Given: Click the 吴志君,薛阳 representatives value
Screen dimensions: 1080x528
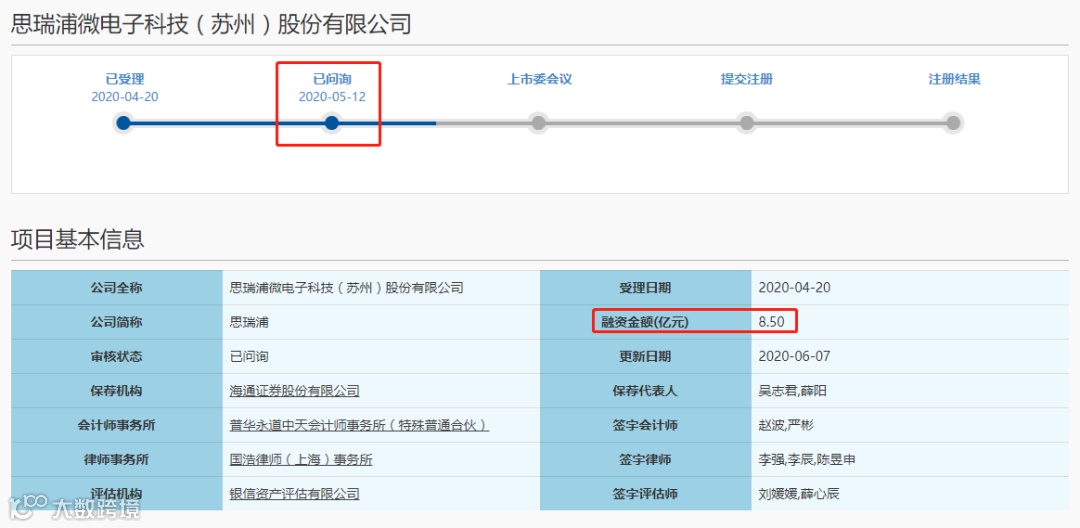Looking at the screenshot, I should (792, 391).
